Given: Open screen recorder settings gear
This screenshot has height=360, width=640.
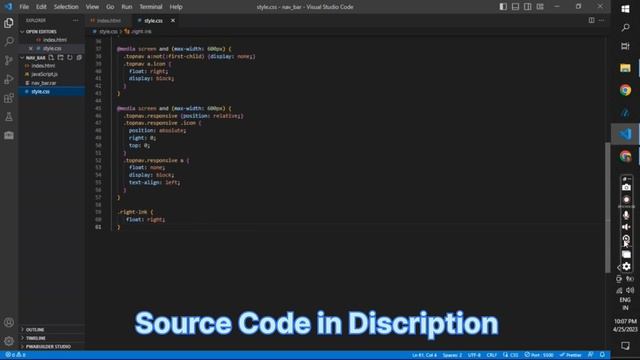Looking at the screenshot, I should pyautogui.click(x=626, y=267).
